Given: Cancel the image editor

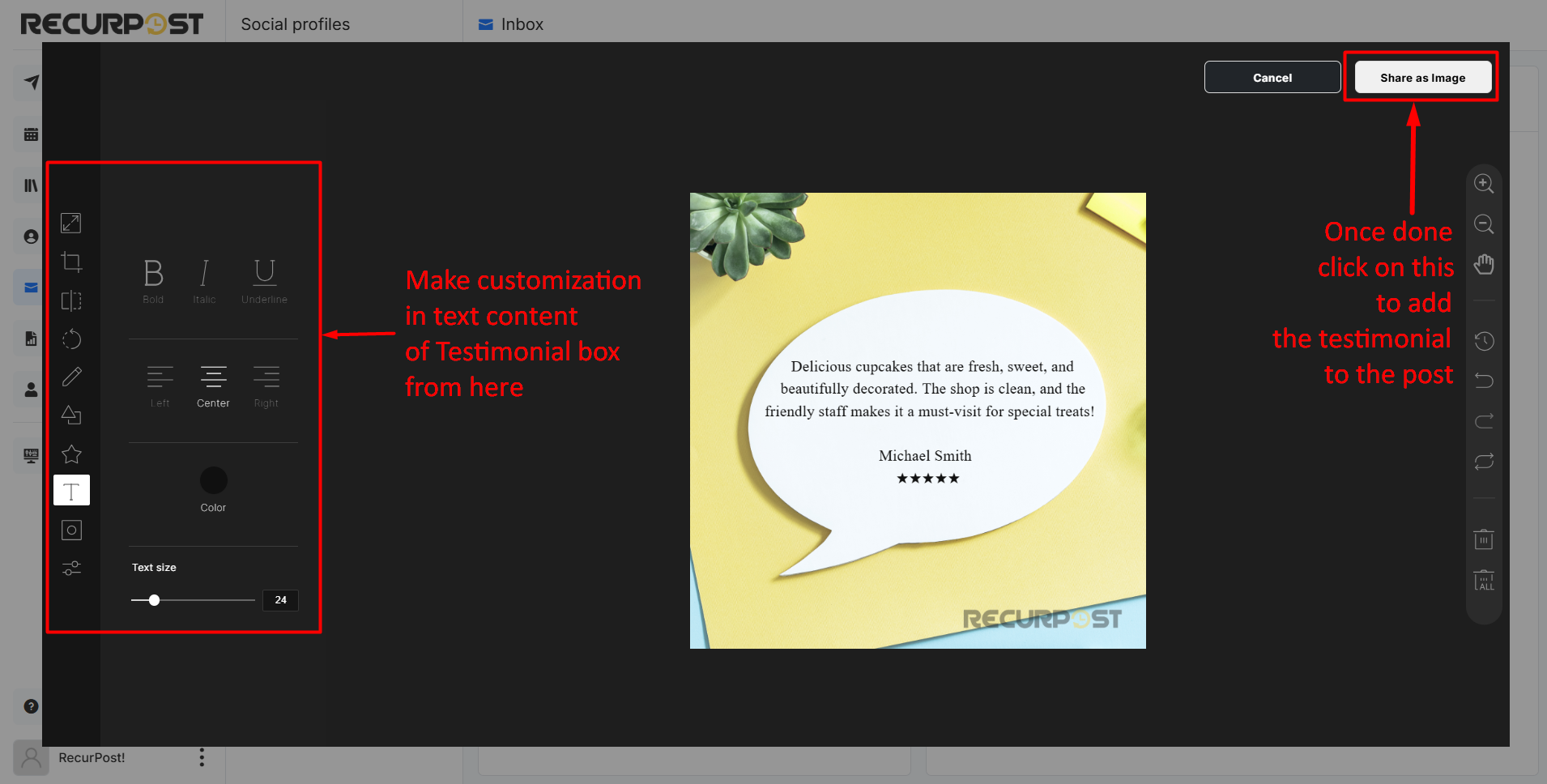Looking at the screenshot, I should coord(1272,77).
